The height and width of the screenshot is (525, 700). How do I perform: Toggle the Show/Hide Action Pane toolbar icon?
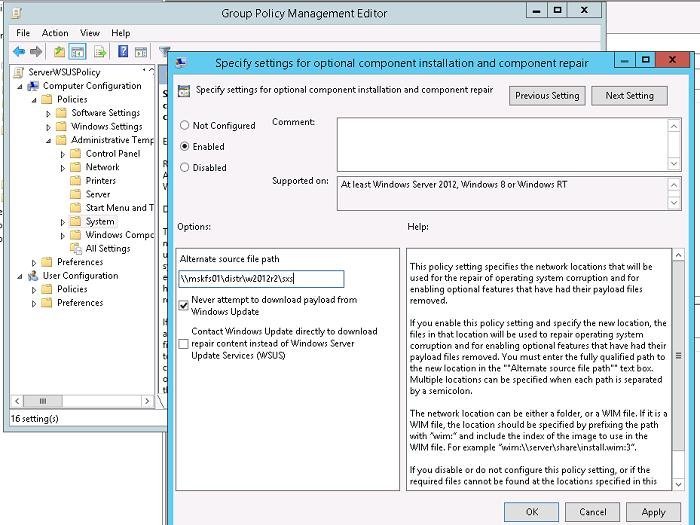141,52
